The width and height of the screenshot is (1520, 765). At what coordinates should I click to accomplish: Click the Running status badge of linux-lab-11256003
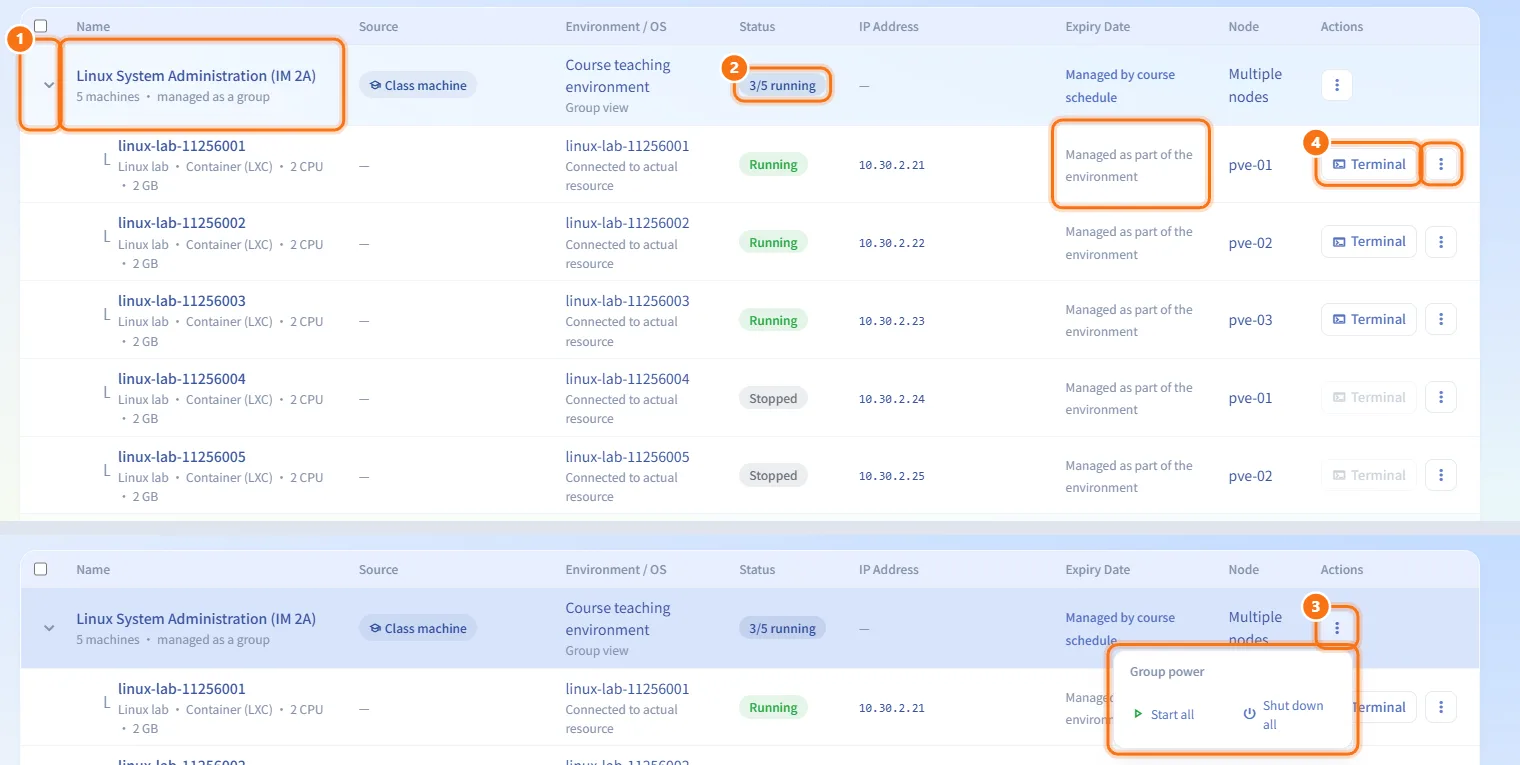pyautogui.click(x=773, y=320)
